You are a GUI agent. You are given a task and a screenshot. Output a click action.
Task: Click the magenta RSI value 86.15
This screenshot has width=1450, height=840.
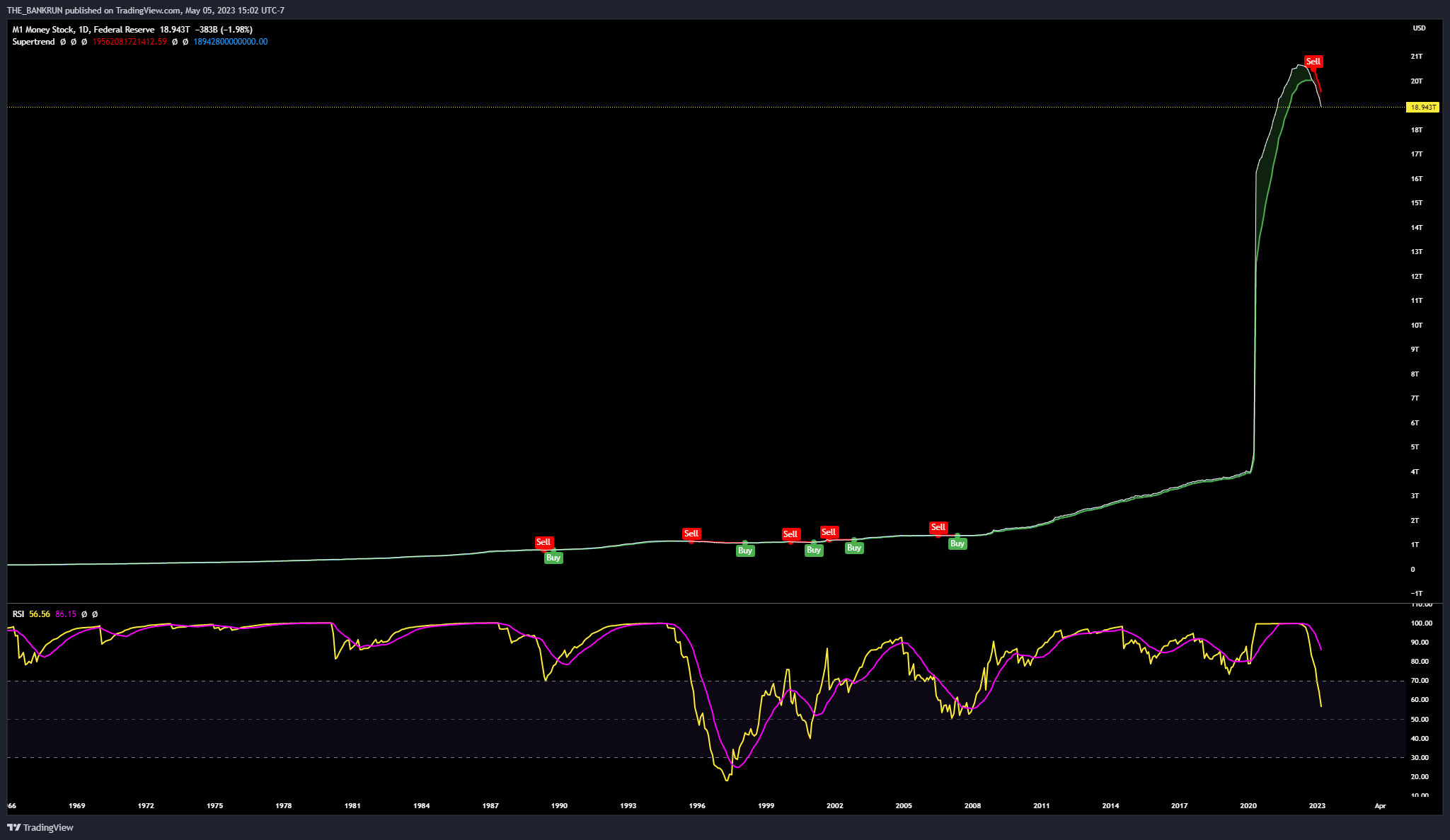point(66,614)
